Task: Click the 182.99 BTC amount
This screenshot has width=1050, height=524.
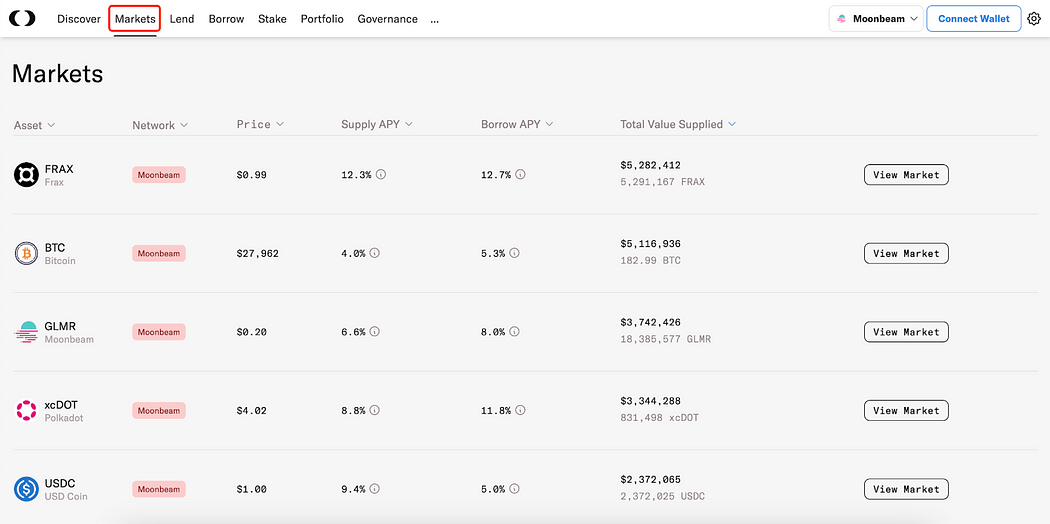Action: point(650,260)
